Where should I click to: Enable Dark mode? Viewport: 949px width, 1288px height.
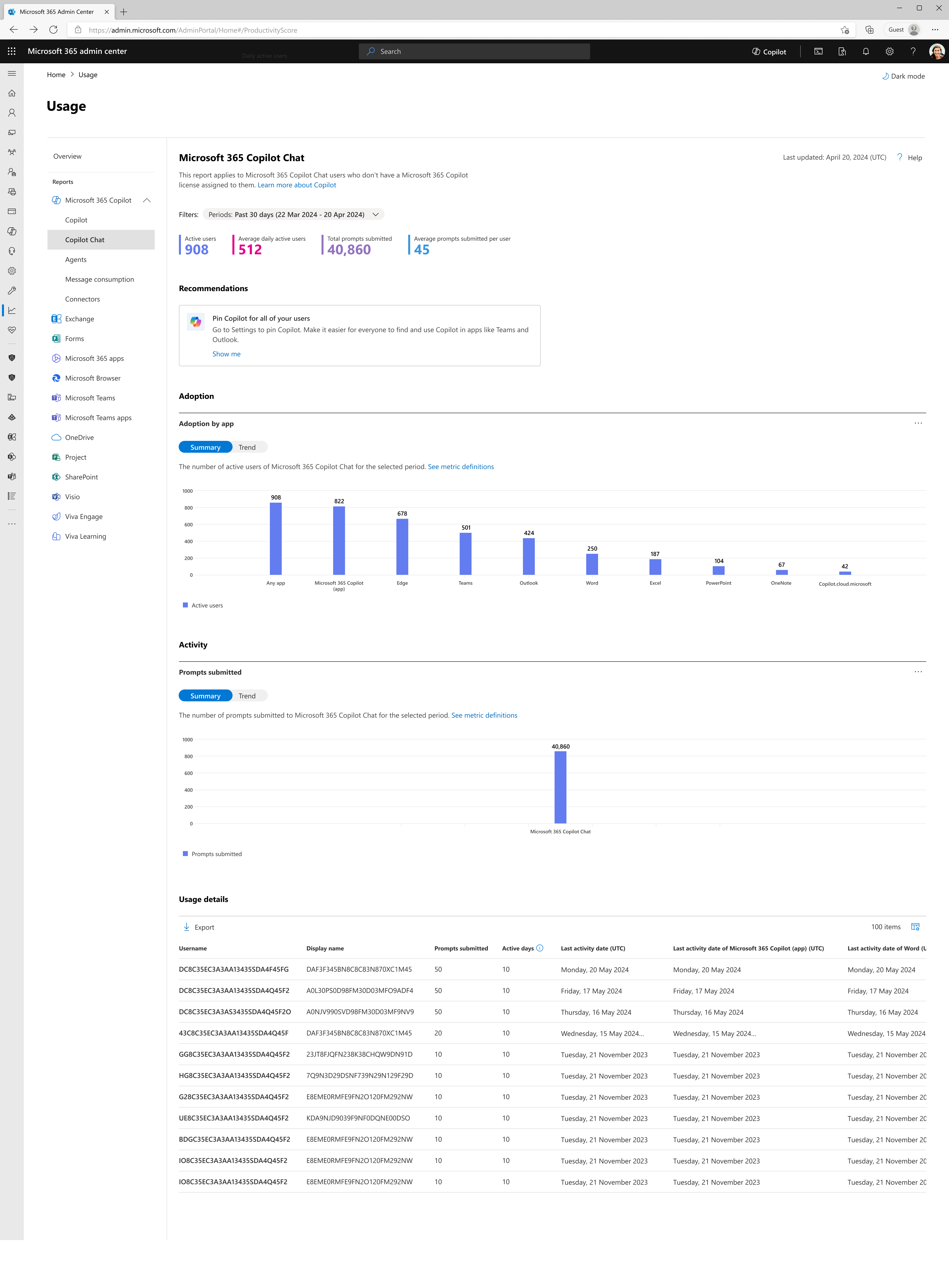903,76
